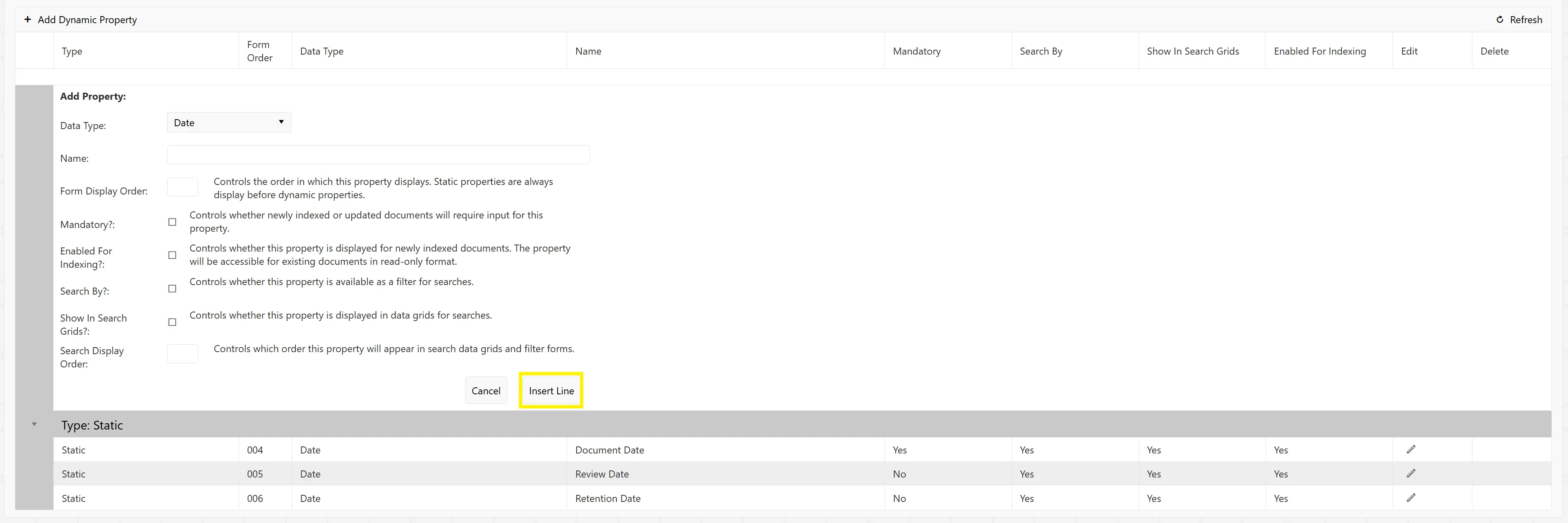
Task: Click the Refresh button label
Action: tap(1526, 19)
